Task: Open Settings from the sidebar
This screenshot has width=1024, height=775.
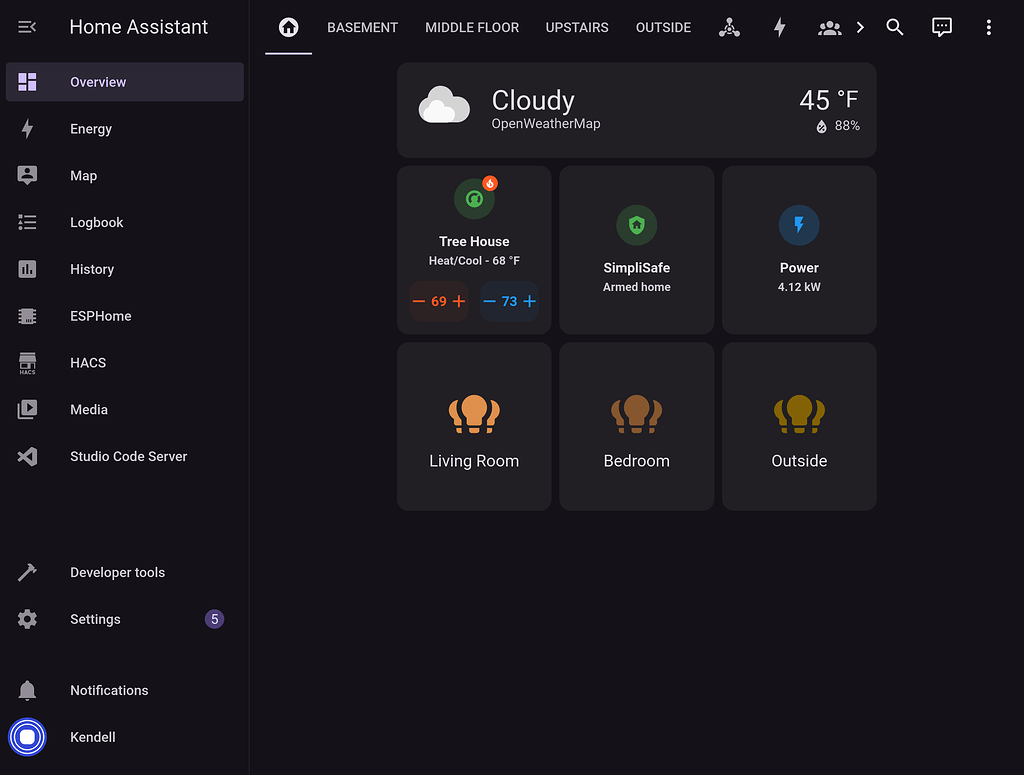Action: tap(95, 619)
